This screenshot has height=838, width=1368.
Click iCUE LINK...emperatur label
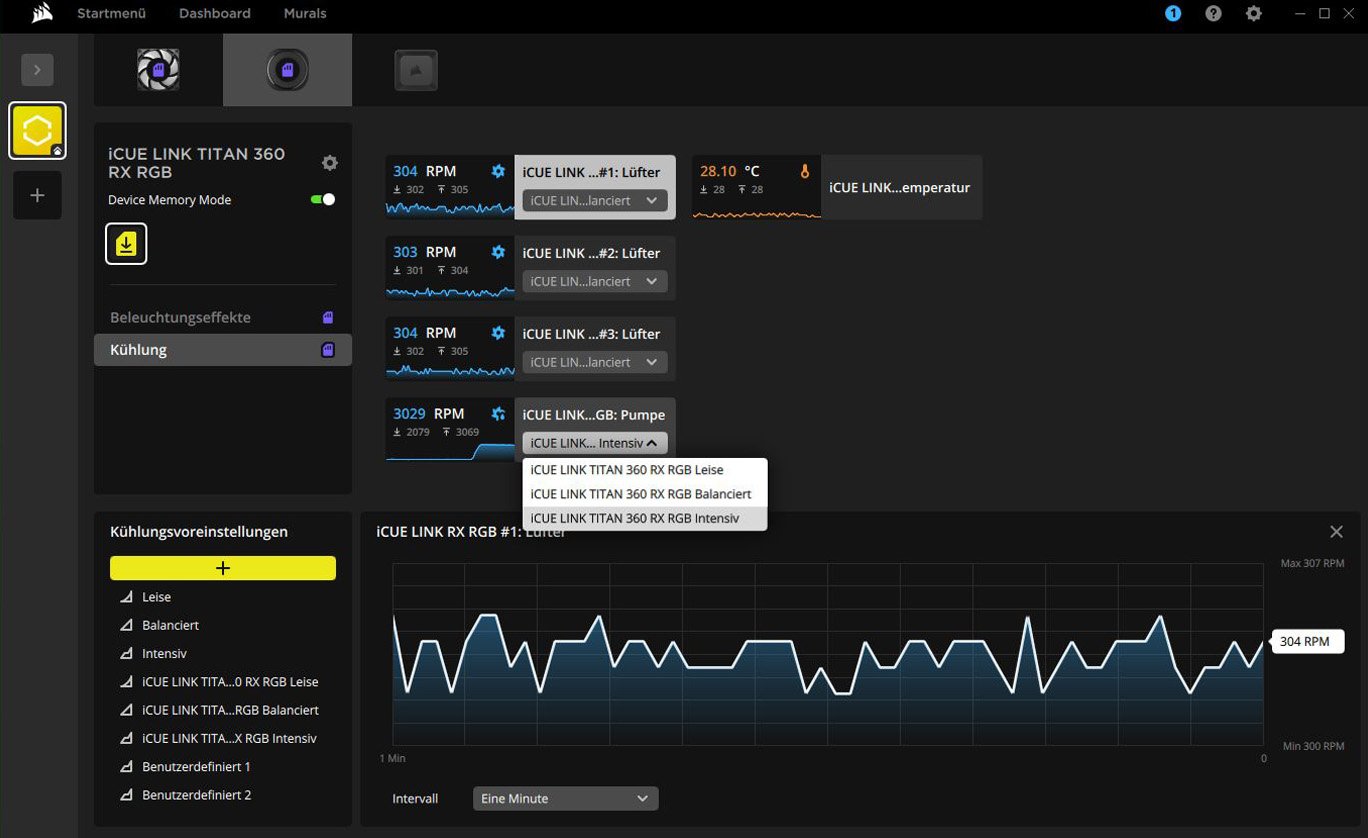(x=899, y=187)
